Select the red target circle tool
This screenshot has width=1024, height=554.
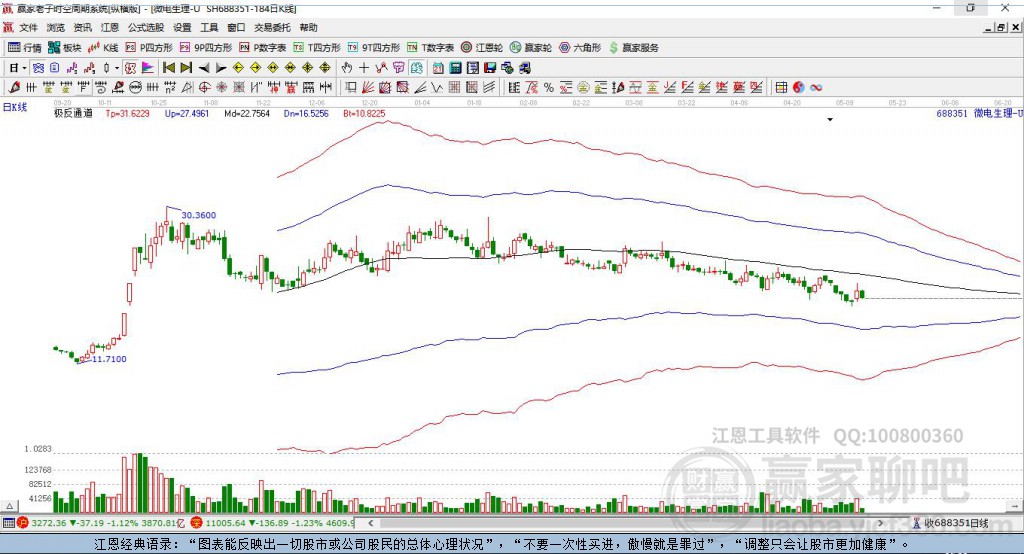(x=204, y=88)
